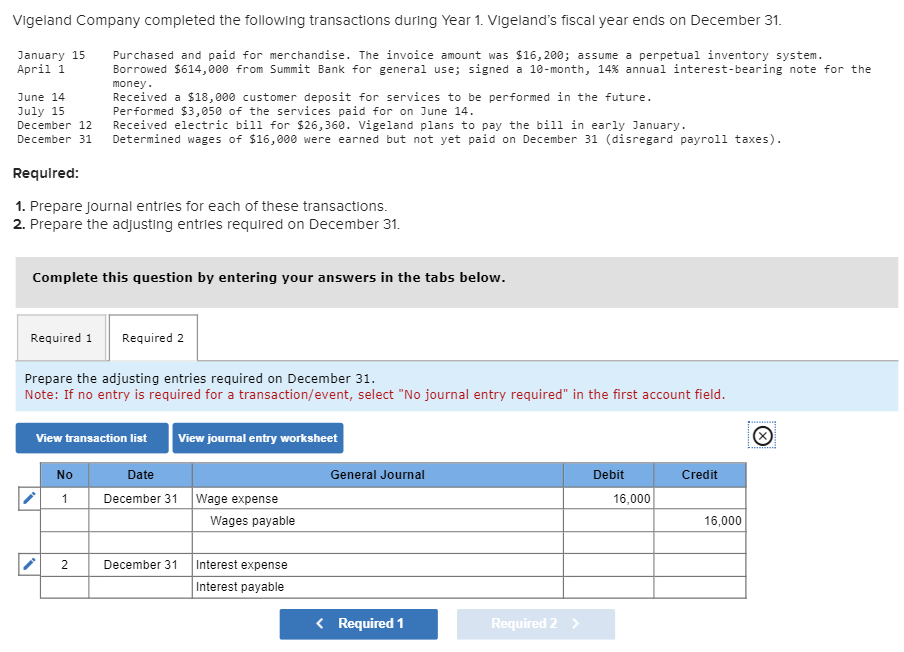The image size is (904, 652).
Task: Click the red note about no journal entry required
Action: click(375, 394)
